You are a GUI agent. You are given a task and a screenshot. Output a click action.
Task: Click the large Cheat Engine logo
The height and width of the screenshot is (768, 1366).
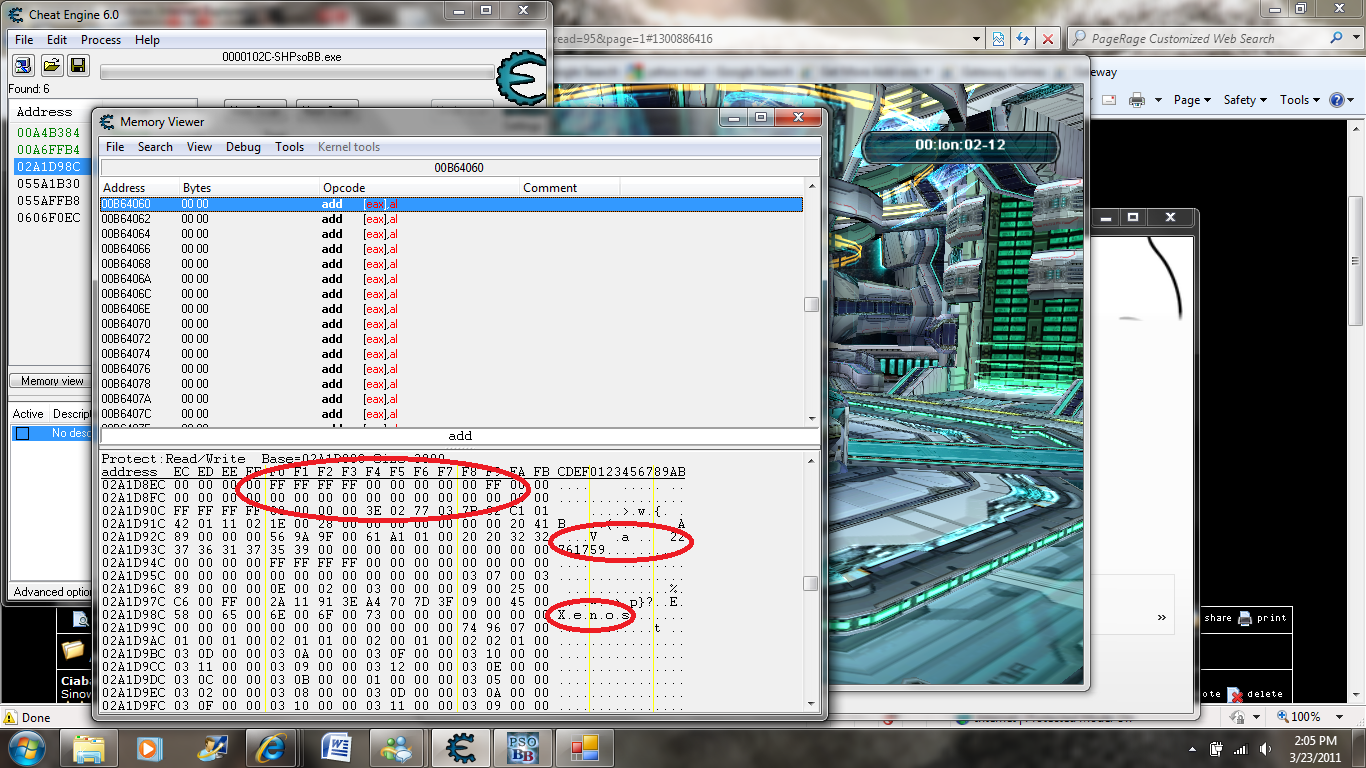pos(521,80)
